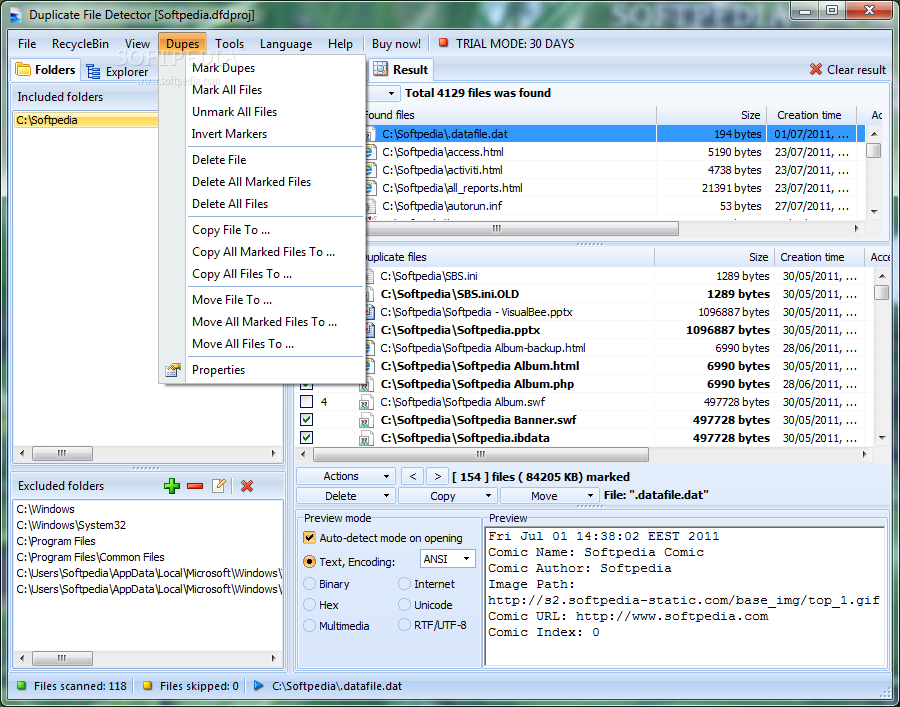900x707 pixels.
Task: Select the C:\Softpedia\.datafile.dat row
Action: click(614, 134)
